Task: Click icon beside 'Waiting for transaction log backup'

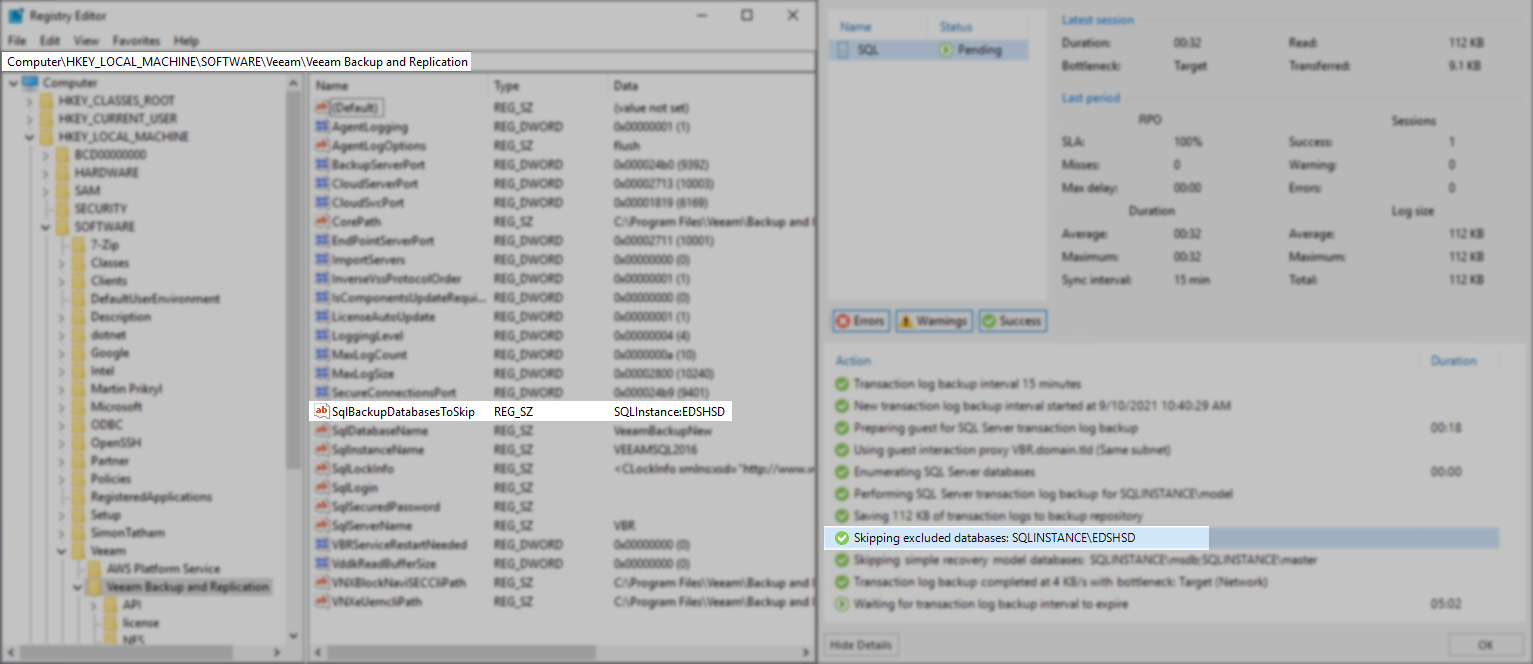Action: tap(841, 604)
